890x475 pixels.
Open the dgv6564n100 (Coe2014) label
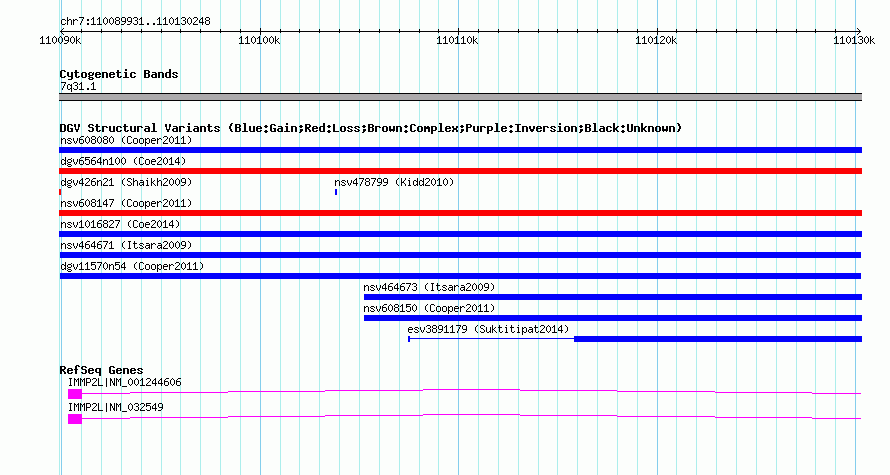[123, 161]
